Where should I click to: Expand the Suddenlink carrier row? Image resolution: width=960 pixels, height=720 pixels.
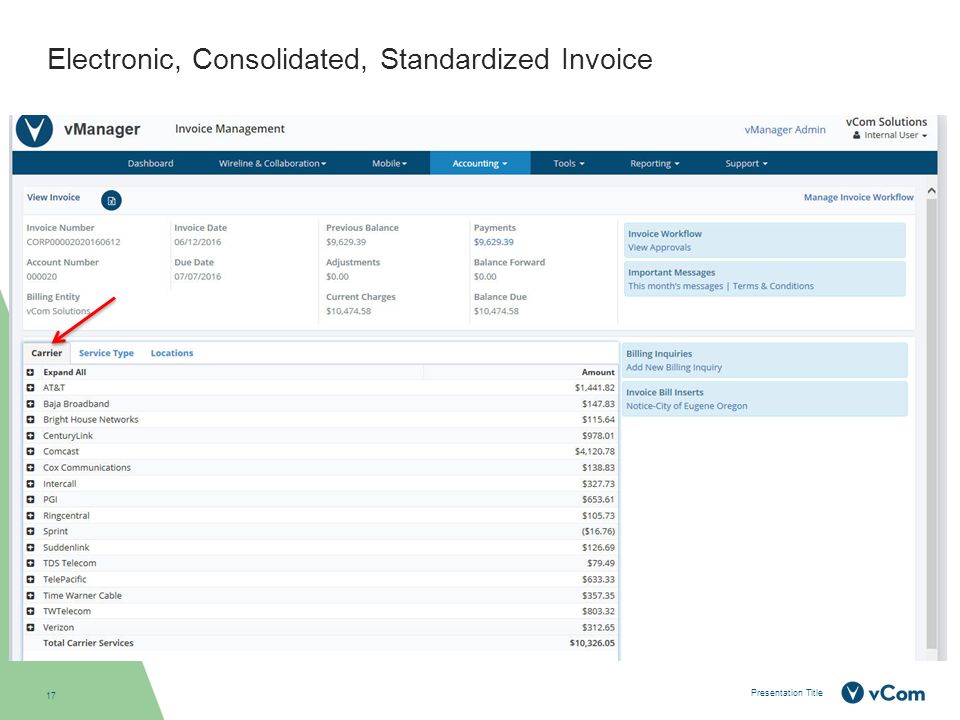(30, 547)
